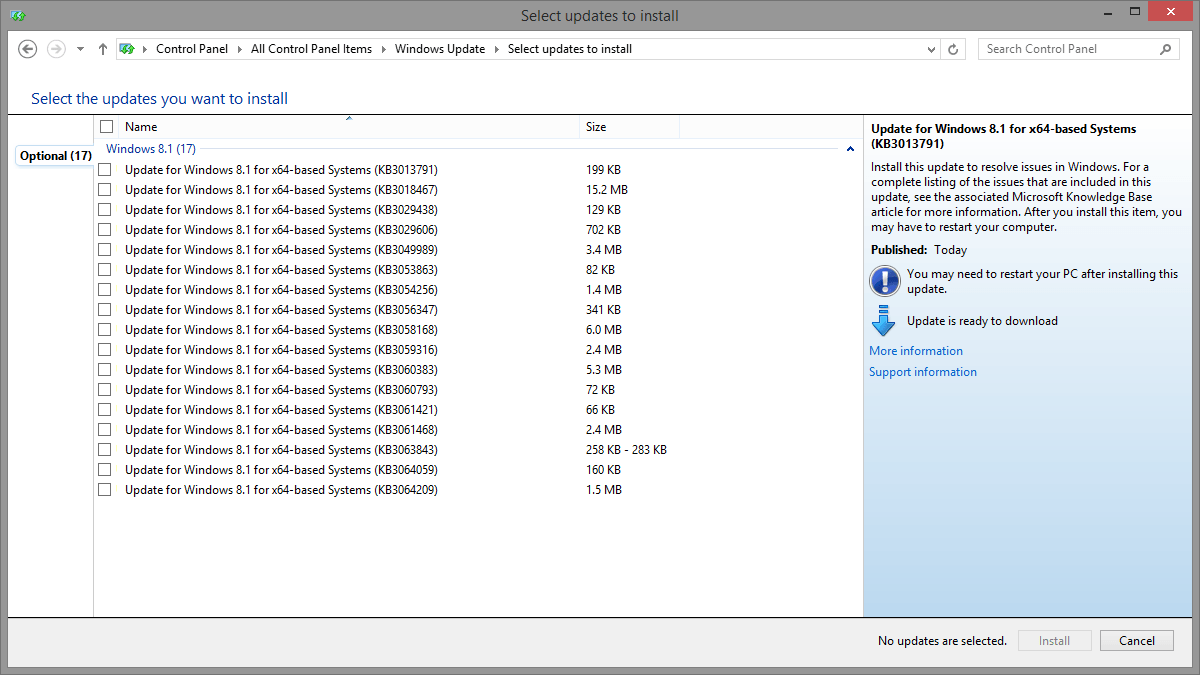
Task: Check the KB3053863 update checkbox
Action: pos(105,270)
